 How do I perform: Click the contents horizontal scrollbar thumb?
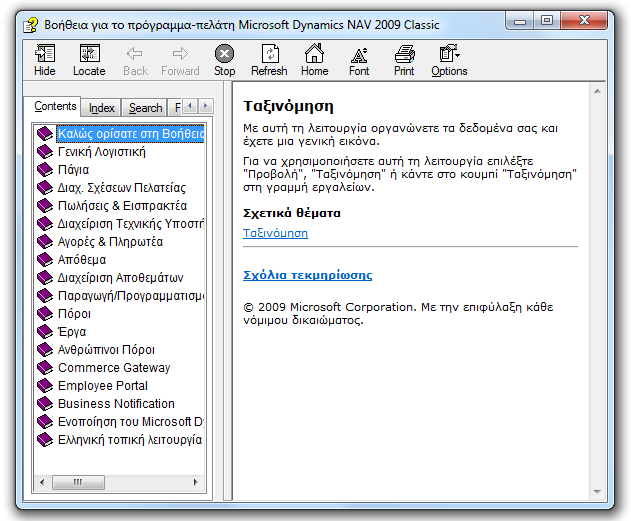[78, 482]
